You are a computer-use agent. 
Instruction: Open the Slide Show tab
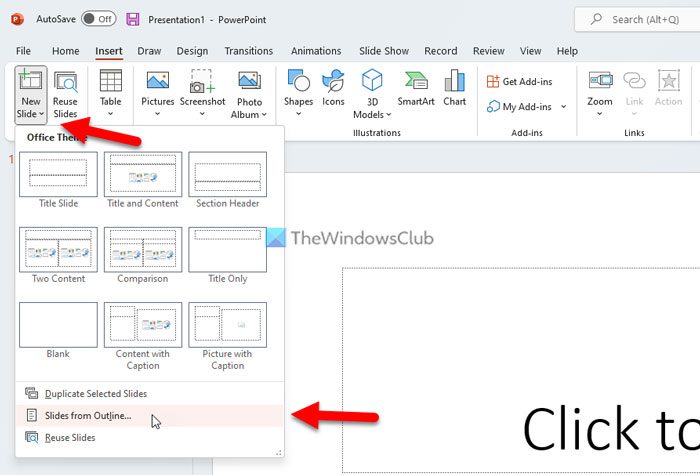pos(384,51)
